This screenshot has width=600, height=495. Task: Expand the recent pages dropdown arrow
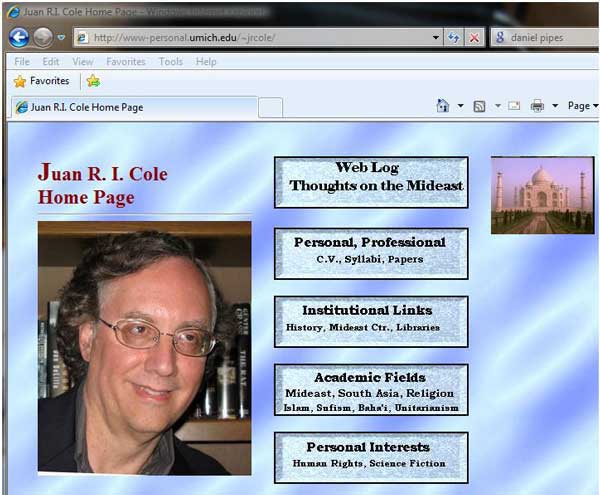[61, 38]
